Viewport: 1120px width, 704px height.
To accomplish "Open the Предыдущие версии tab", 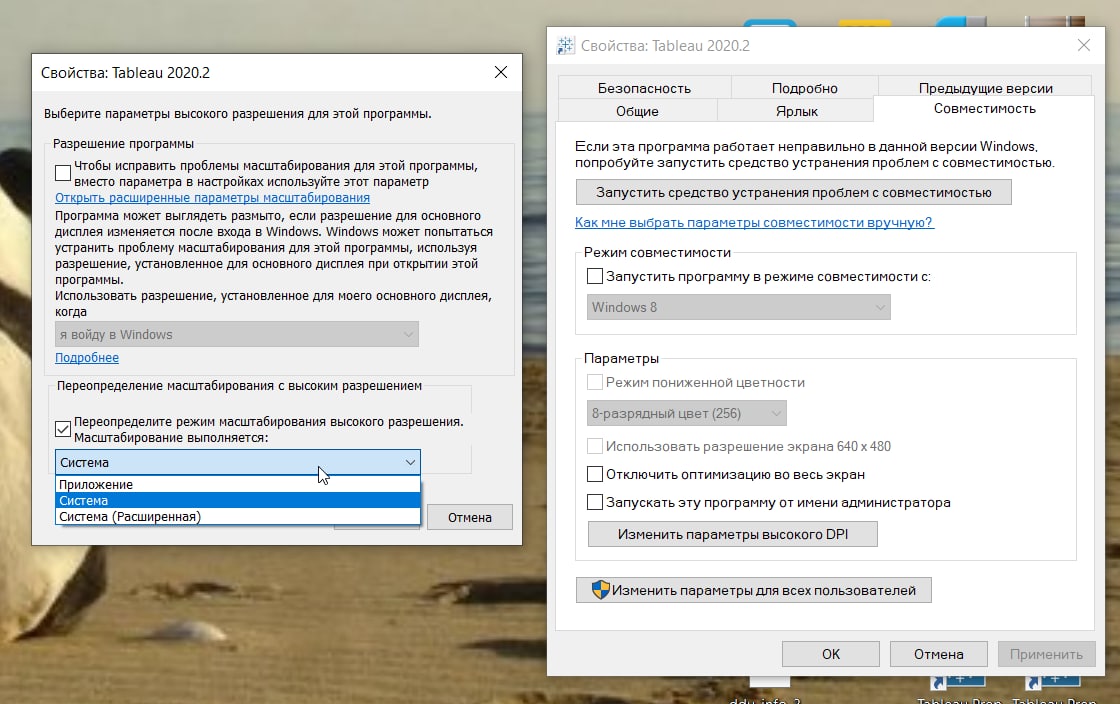I will (x=986, y=88).
